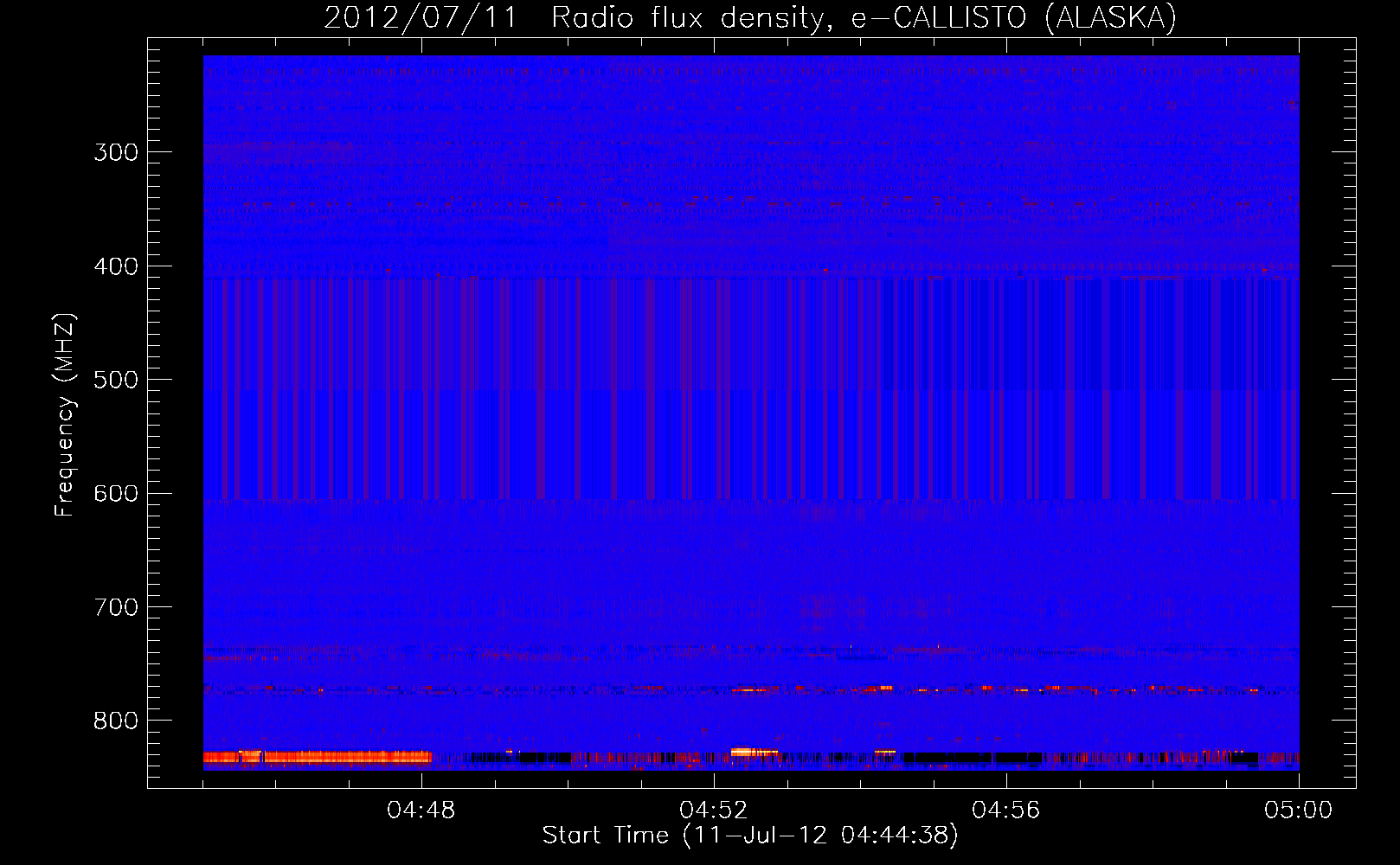Click the 04:48 time tick label
The image size is (1400, 865).
tap(421, 811)
